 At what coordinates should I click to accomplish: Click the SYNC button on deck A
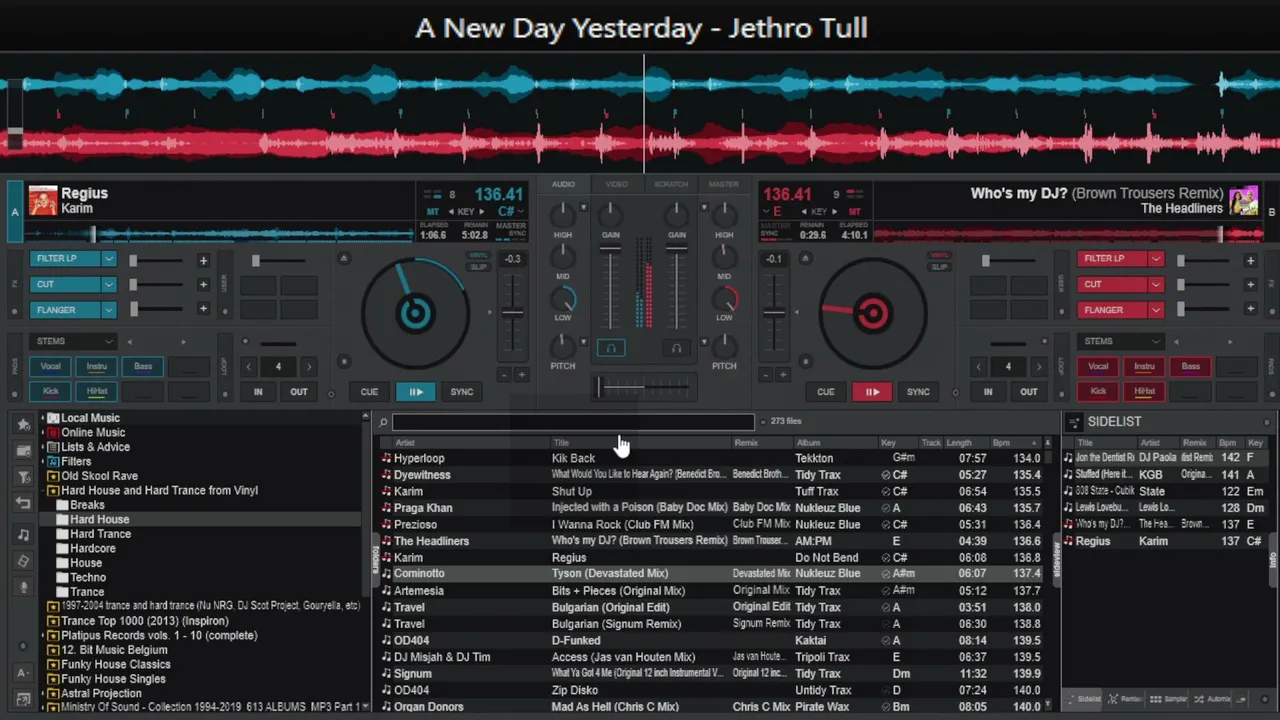click(x=461, y=392)
